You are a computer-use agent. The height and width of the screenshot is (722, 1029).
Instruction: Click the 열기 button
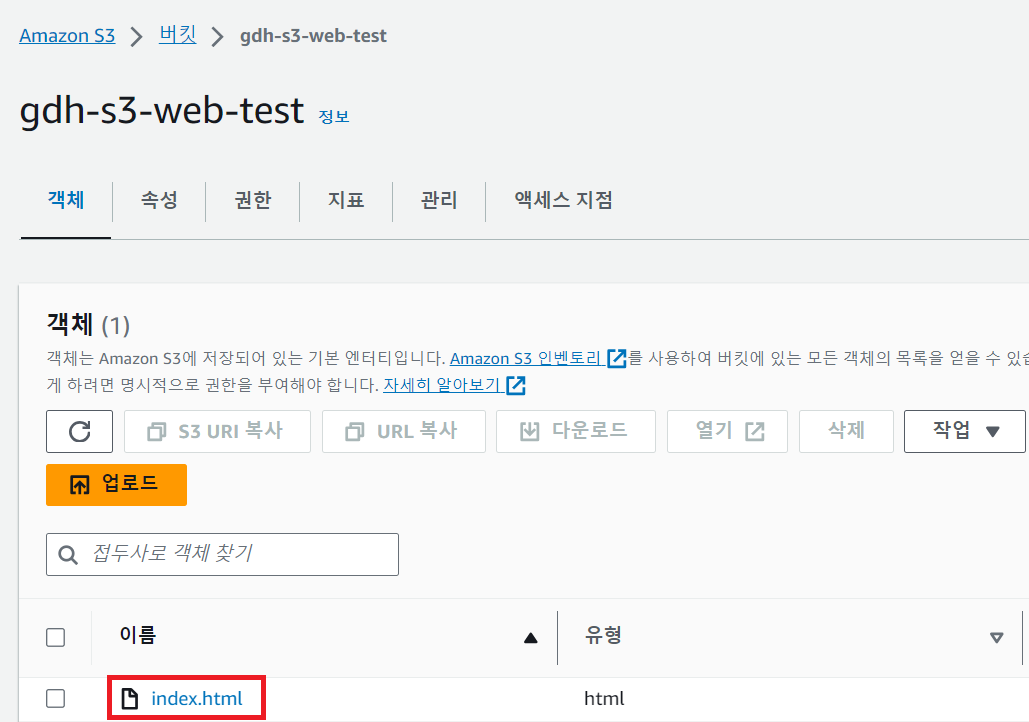pyautogui.click(x=727, y=431)
